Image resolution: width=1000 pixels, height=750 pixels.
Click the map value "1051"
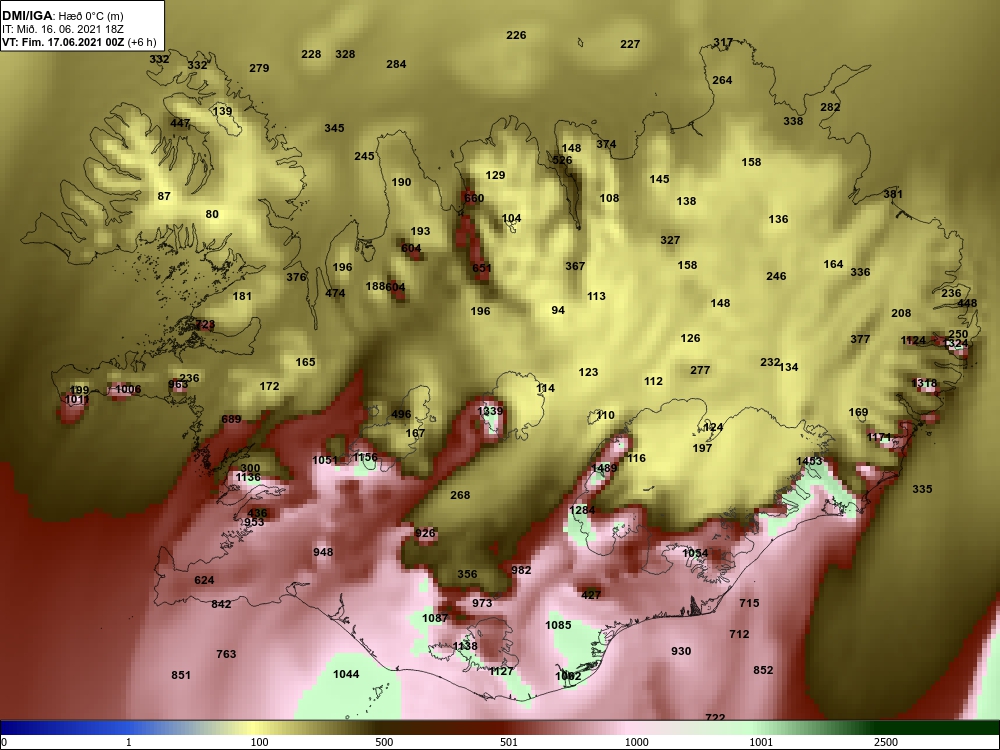click(325, 460)
